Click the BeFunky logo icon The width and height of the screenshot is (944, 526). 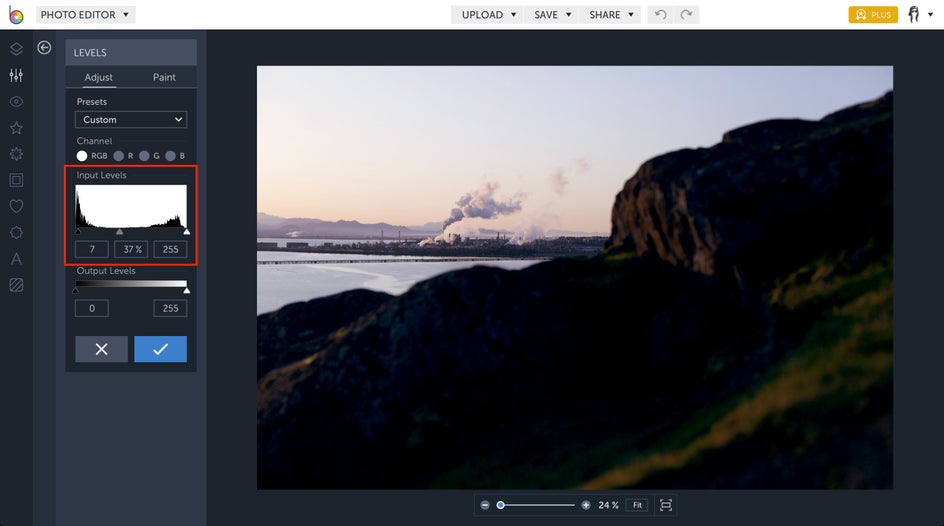point(16,14)
